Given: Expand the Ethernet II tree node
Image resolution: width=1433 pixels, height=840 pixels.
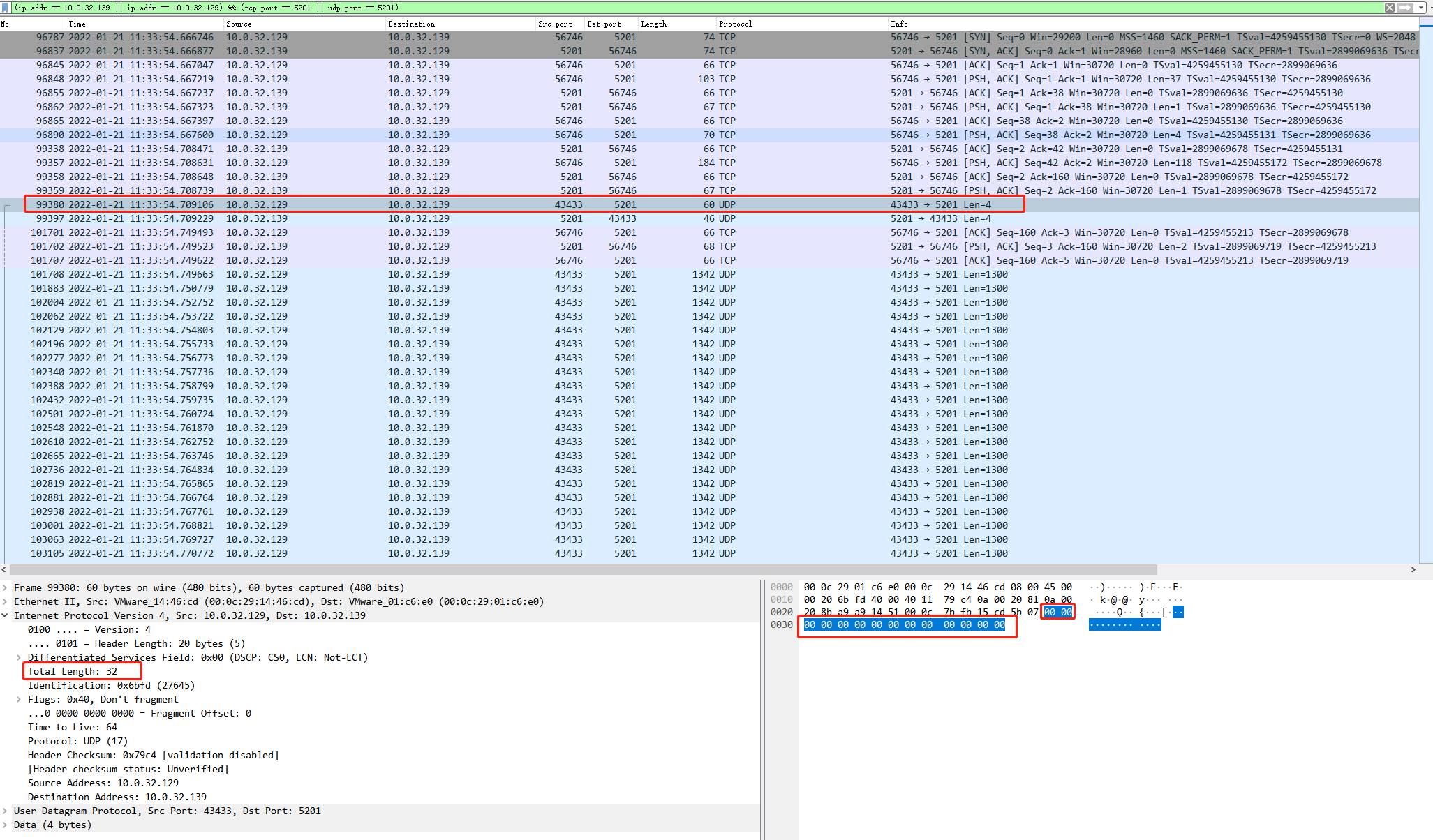Looking at the screenshot, I should click(5, 602).
